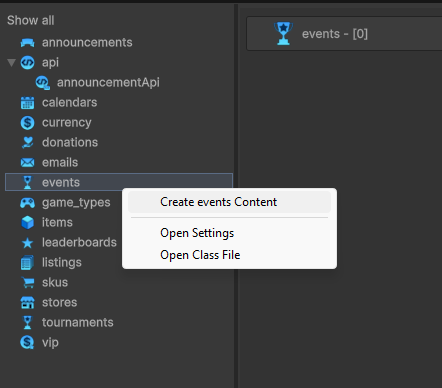Viewport: 442px width, 388px height.
Task: Choose Open Class File in context menu
Action: click(229, 255)
